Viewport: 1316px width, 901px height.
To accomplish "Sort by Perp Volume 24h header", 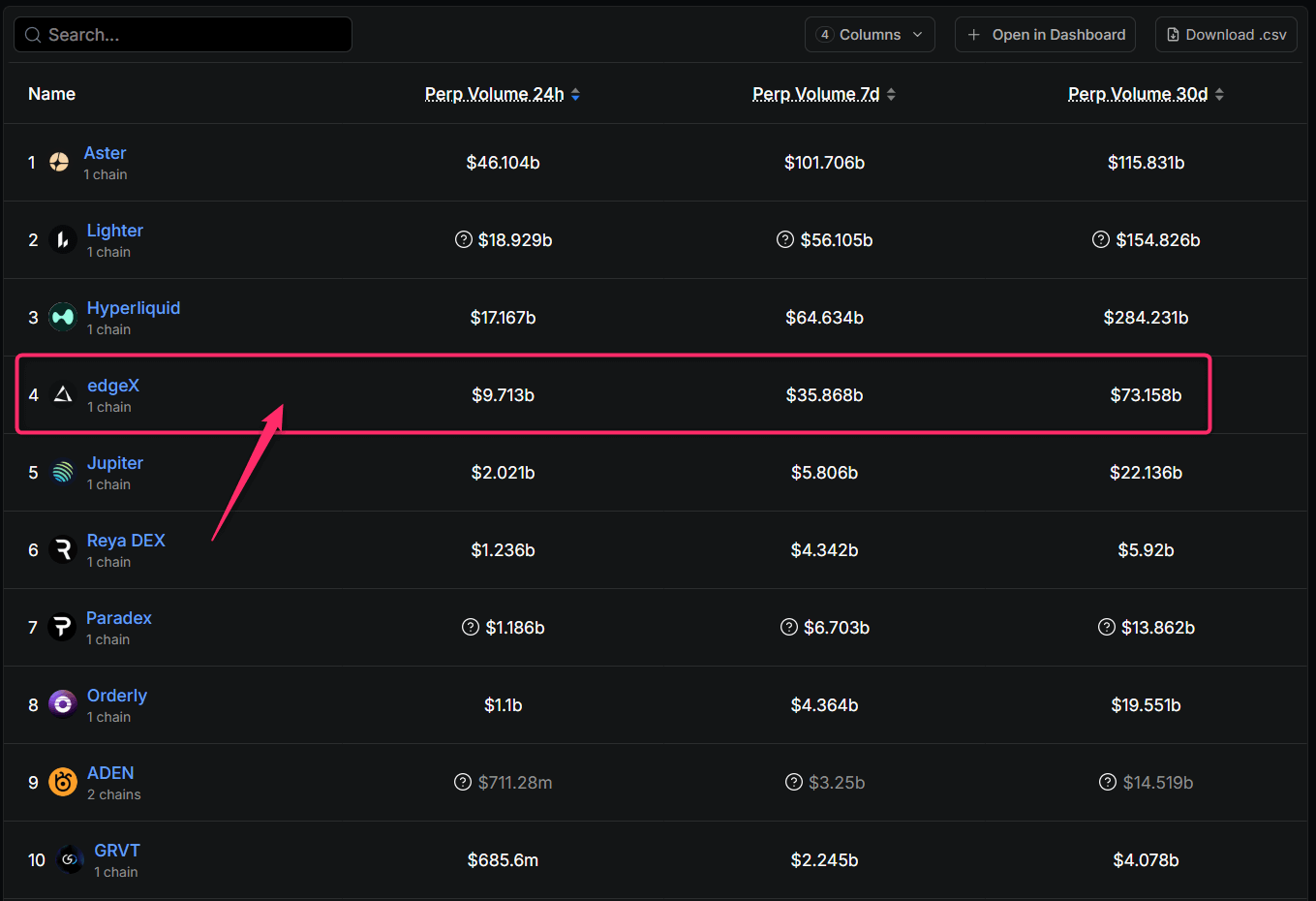I will (x=494, y=94).
